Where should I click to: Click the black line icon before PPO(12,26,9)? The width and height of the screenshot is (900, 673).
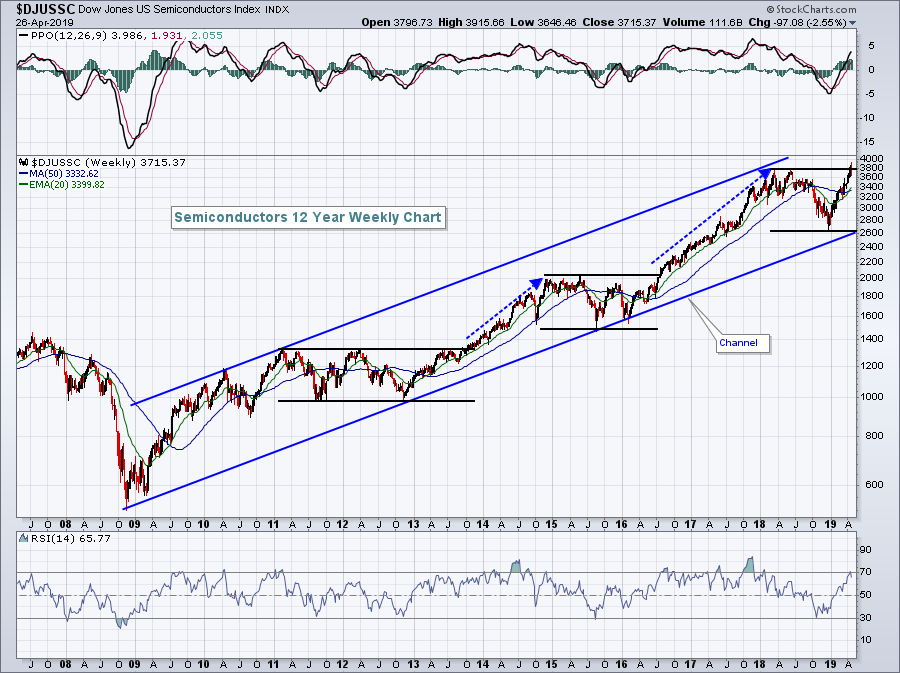(x=23, y=36)
